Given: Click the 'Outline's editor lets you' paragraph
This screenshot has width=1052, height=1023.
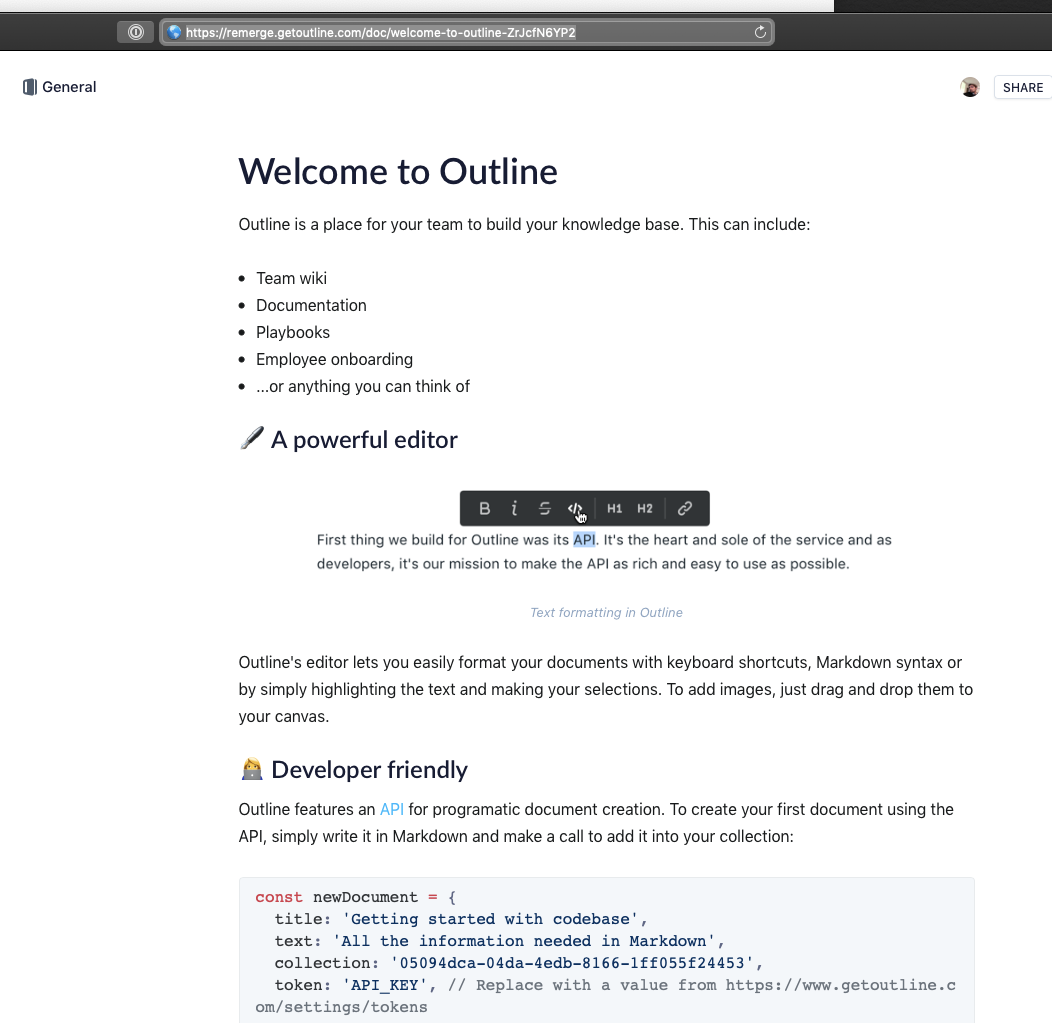Looking at the screenshot, I should pyautogui.click(x=606, y=690).
